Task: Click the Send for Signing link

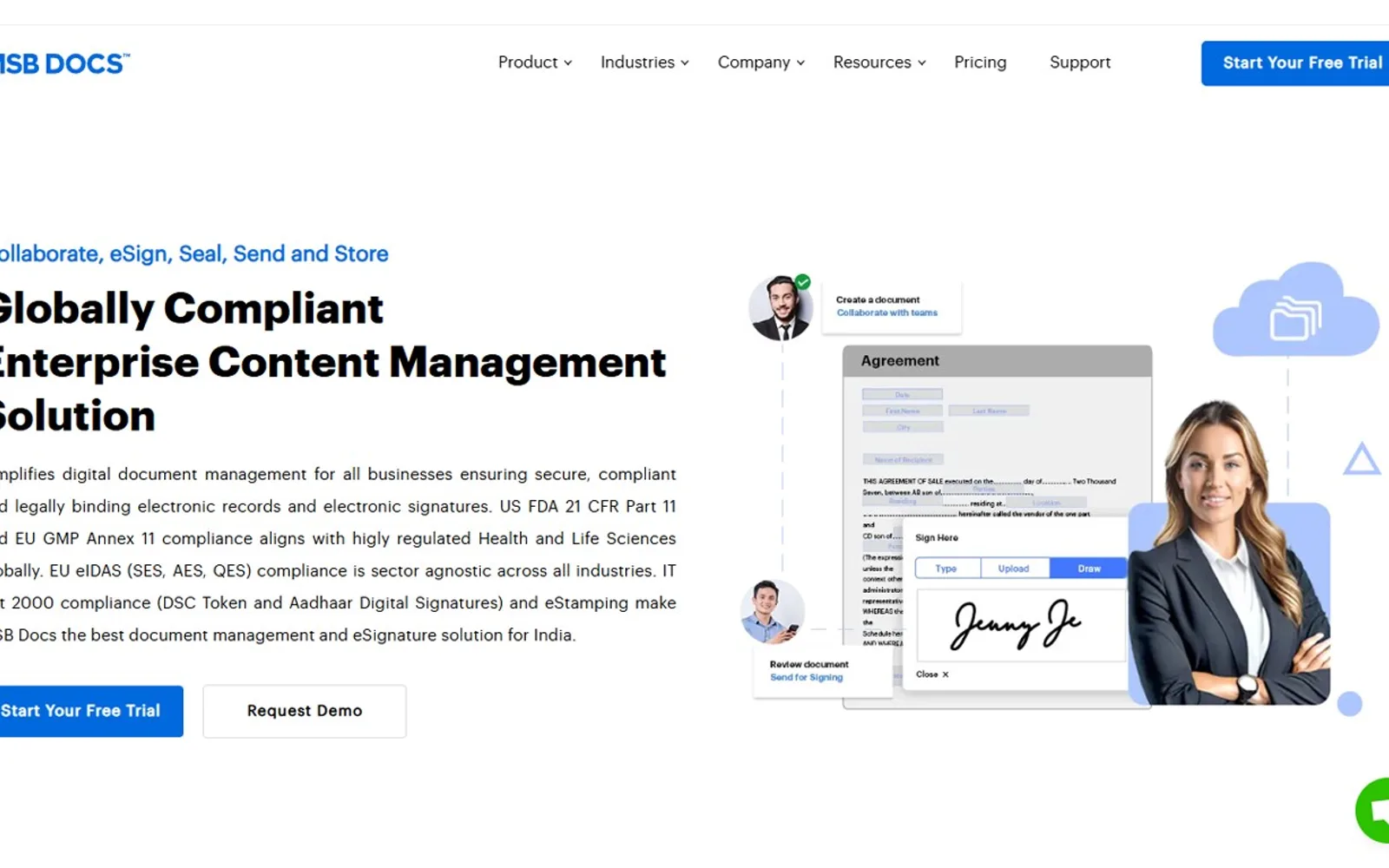Action: (806, 677)
